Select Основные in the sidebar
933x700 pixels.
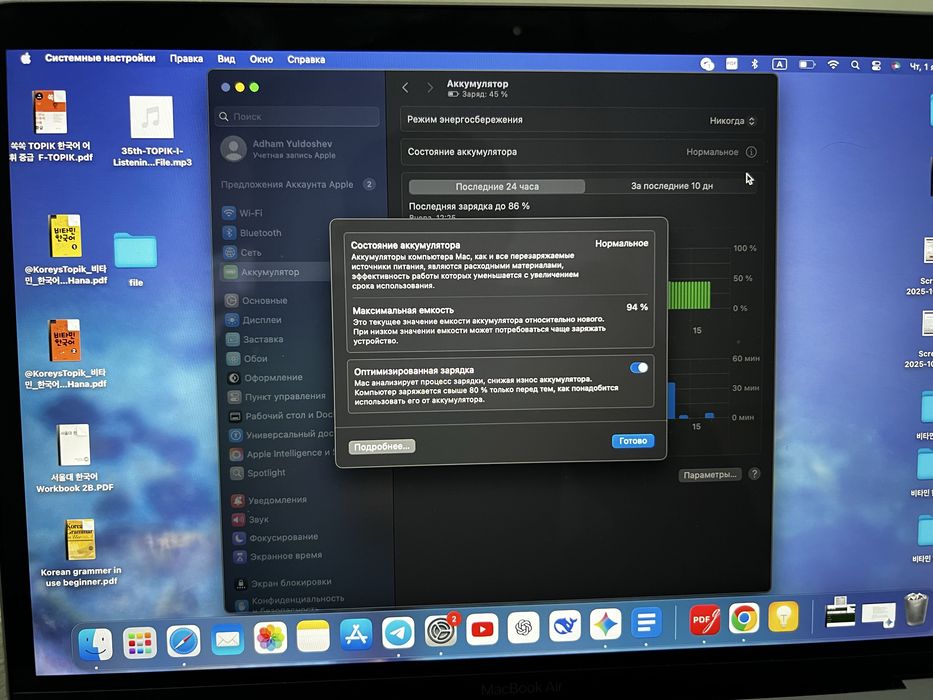[x=256, y=301]
